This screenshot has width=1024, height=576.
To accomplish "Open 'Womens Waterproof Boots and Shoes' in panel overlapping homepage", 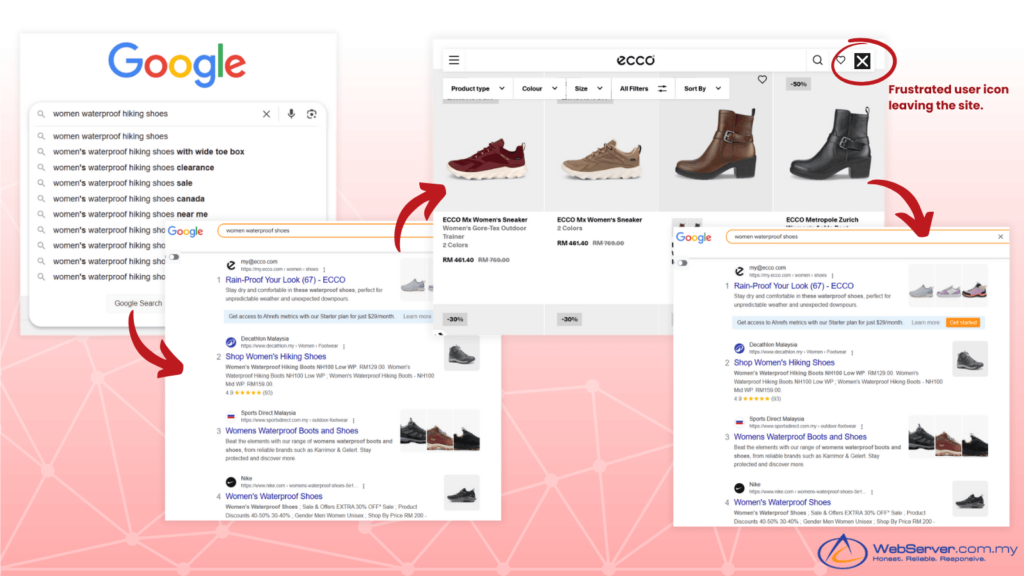I will (292, 431).
